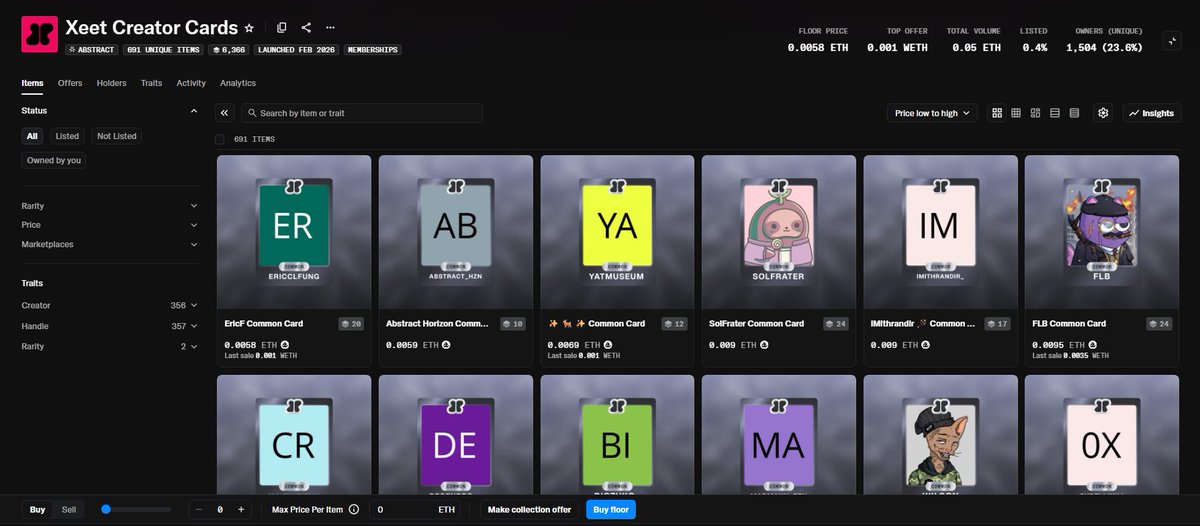Click YATMUSEUM card supply badge 12

coord(675,324)
